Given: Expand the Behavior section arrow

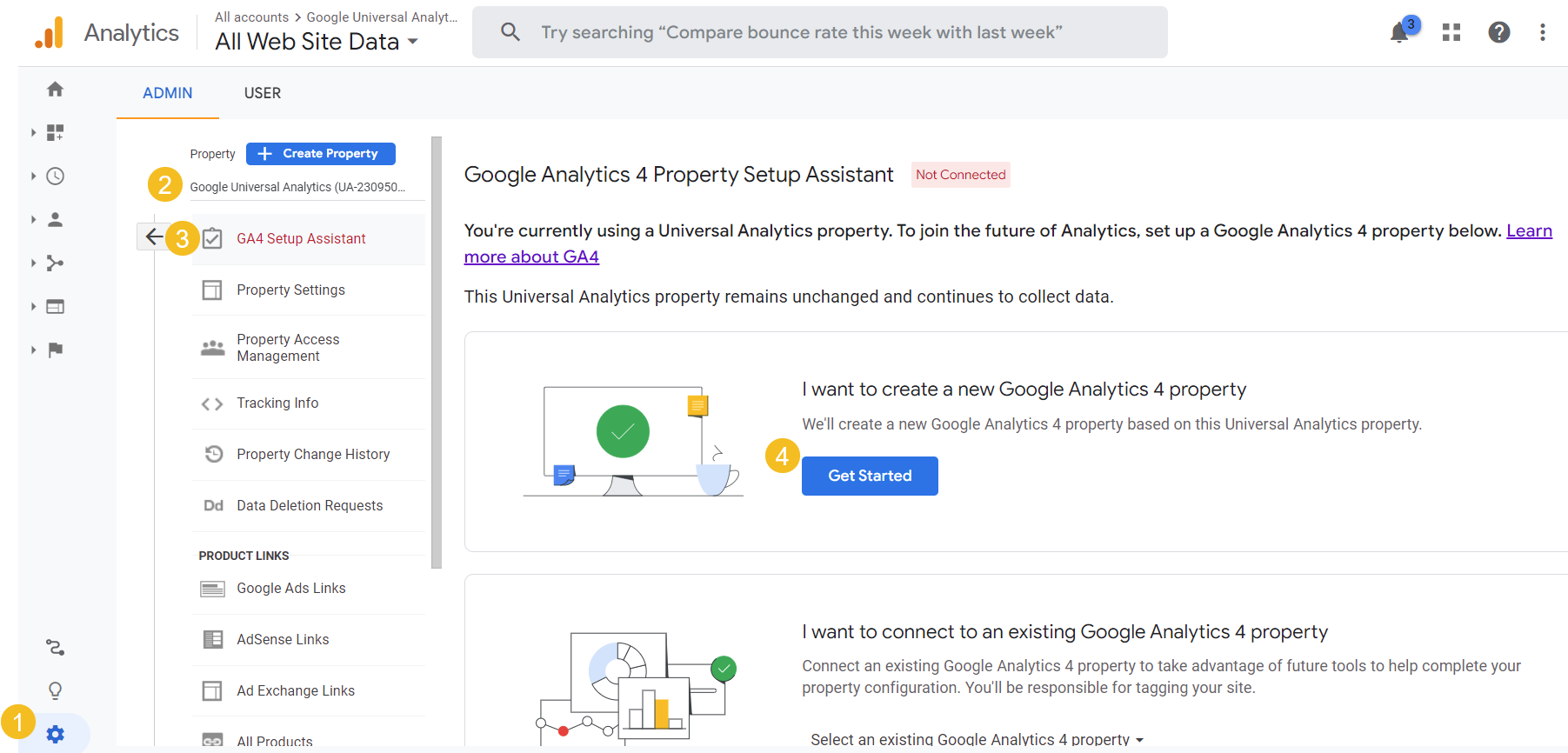Looking at the screenshot, I should (33, 306).
